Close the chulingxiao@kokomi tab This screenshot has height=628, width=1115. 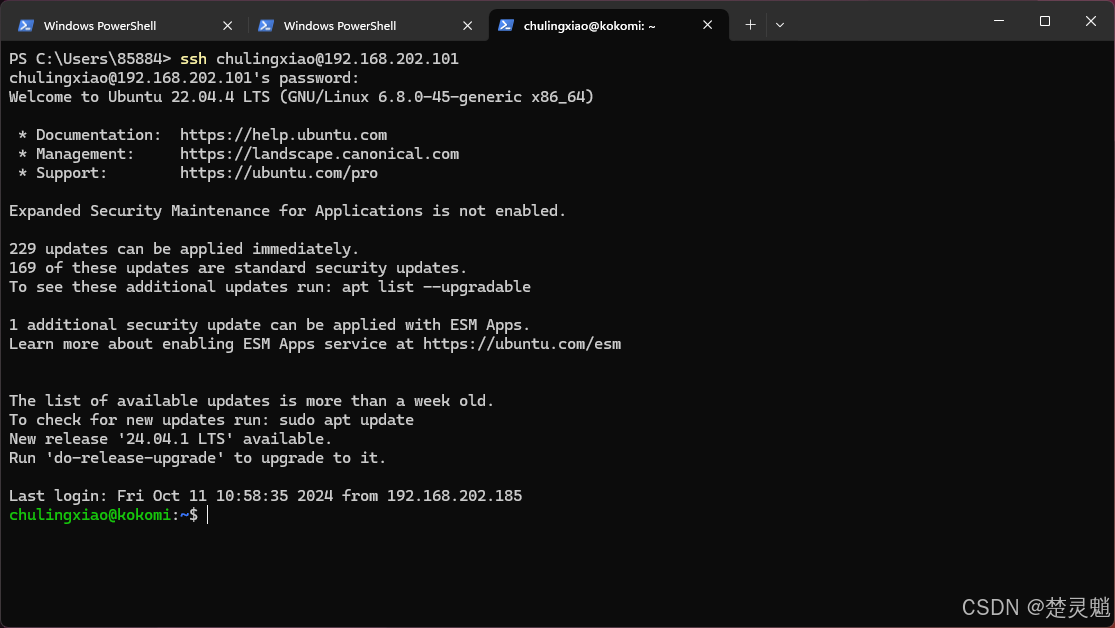(x=708, y=25)
